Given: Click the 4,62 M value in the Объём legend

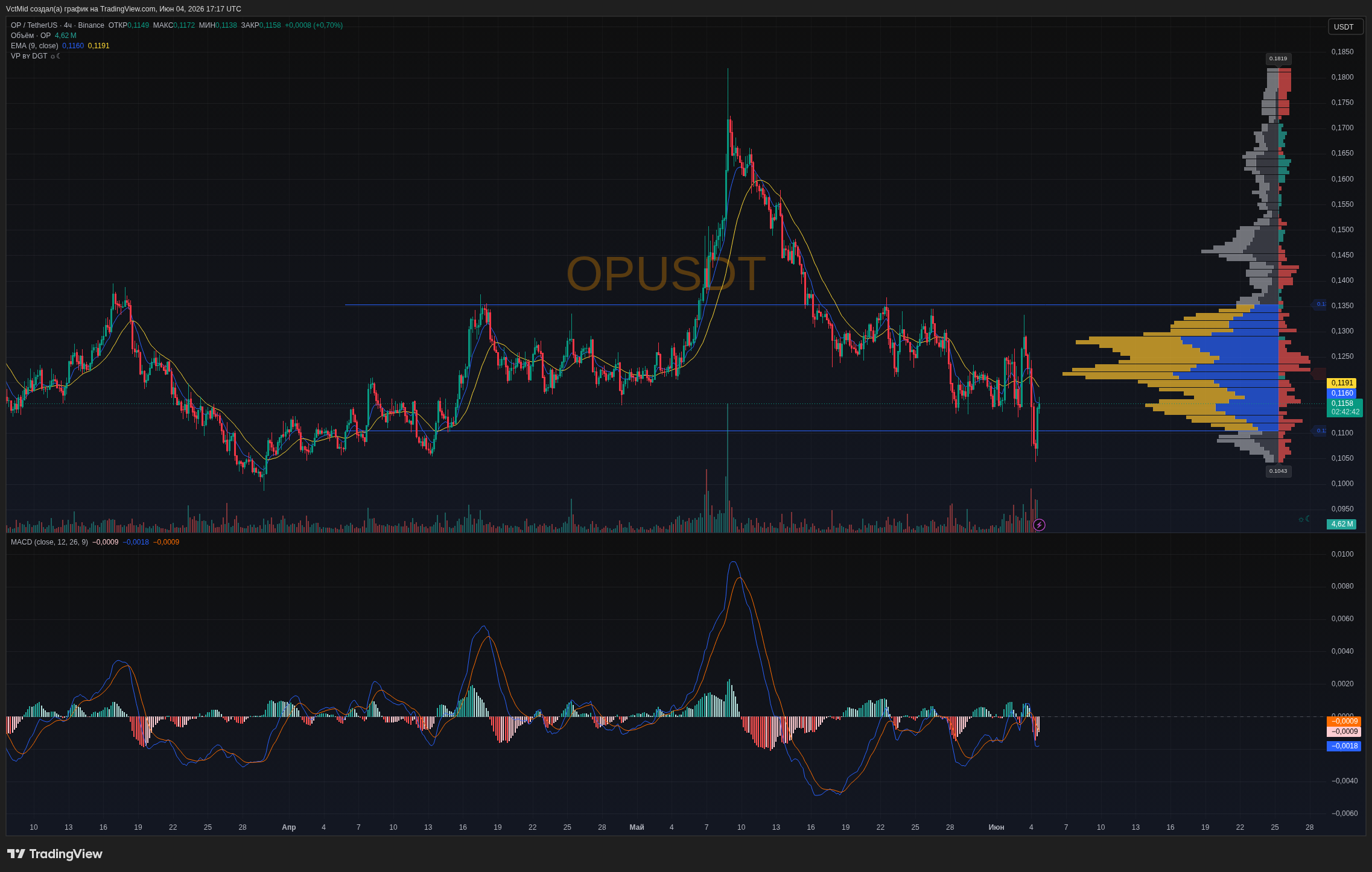Looking at the screenshot, I should pos(66,36).
